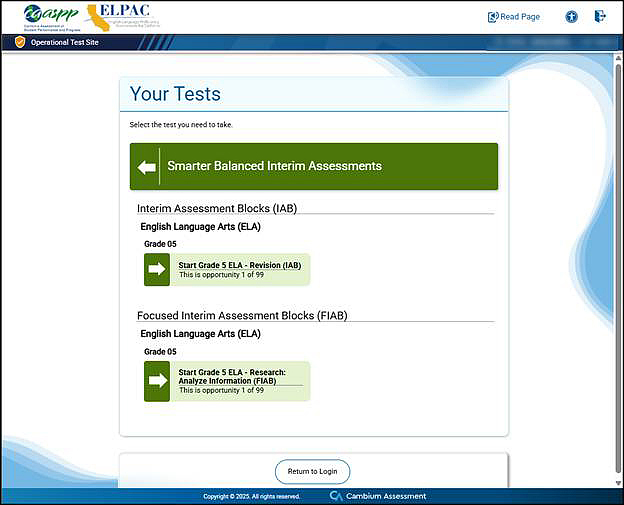Click English Language Arts (ELA) under FIAB
This screenshot has height=505, width=624.
tap(201, 334)
